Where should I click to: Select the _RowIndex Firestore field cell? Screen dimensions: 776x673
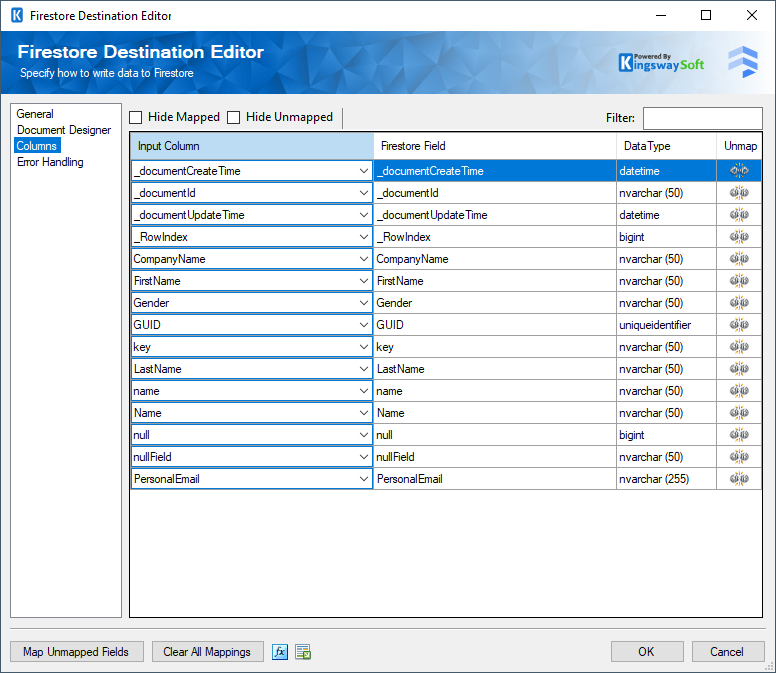pyautogui.click(x=495, y=237)
